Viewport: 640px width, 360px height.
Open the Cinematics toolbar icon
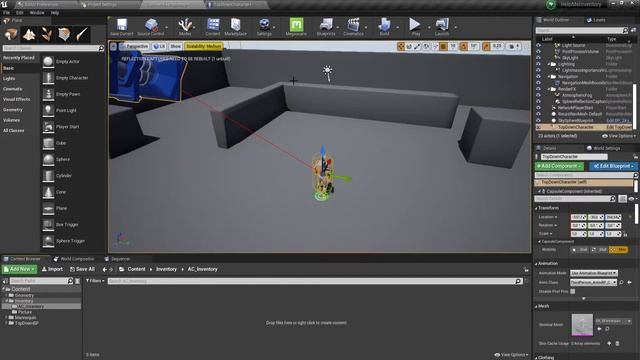(x=353, y=25)
